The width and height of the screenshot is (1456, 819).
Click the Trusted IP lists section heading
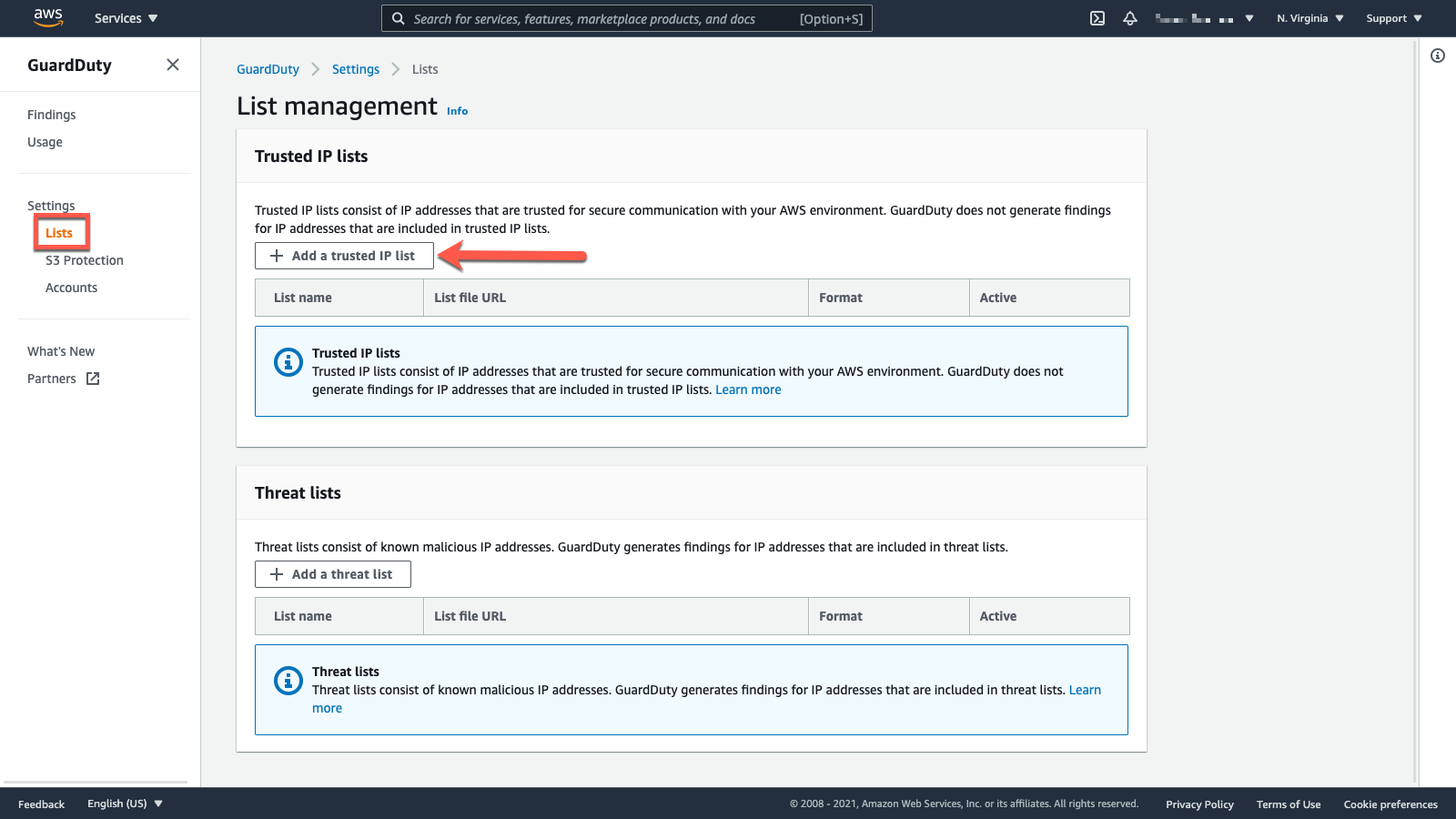tap(311, 157)
